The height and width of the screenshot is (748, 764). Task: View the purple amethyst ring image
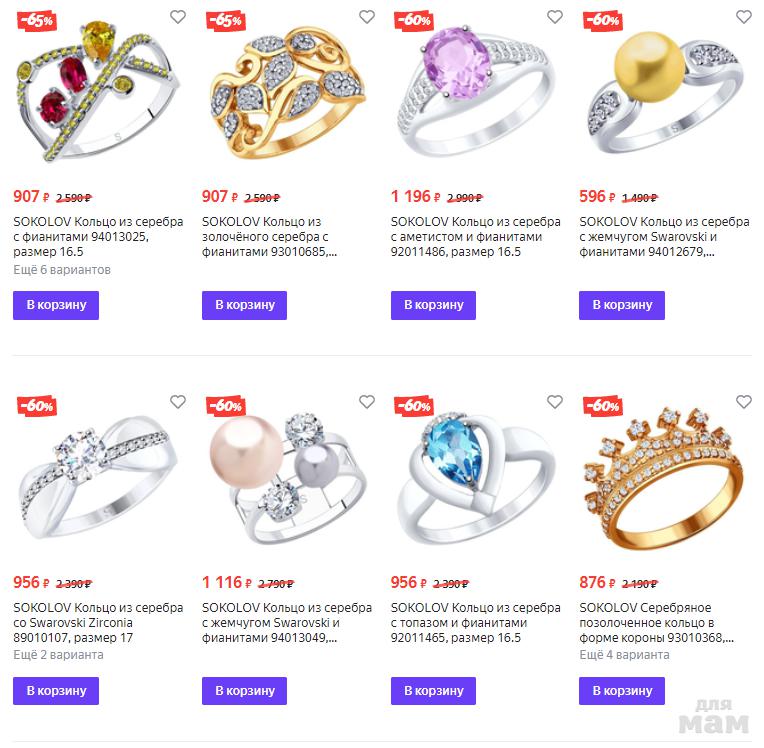(x=474, y=91)
